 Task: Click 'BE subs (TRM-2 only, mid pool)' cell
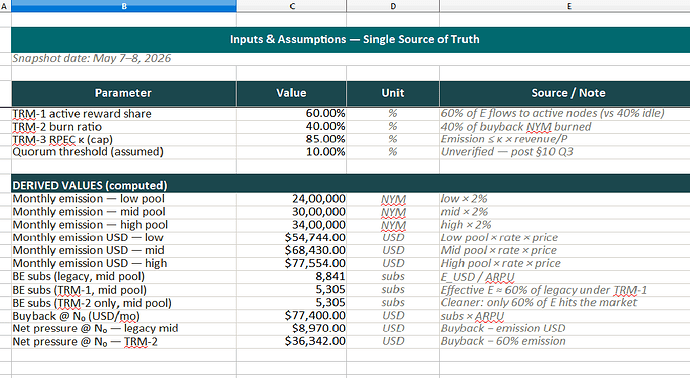pos(124,303)
